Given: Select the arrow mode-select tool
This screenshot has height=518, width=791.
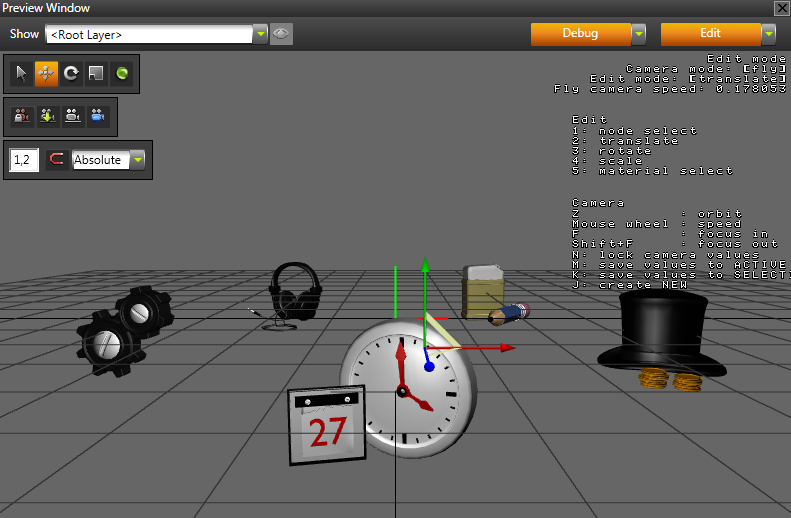Looking at the screenshot, I should click(22, 74).
